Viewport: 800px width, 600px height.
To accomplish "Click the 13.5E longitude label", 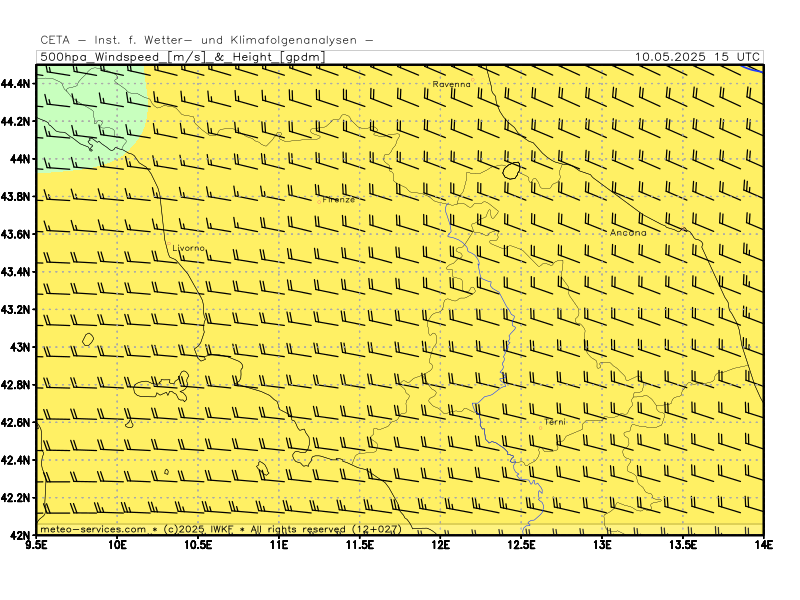I will (x=683, y=545).
